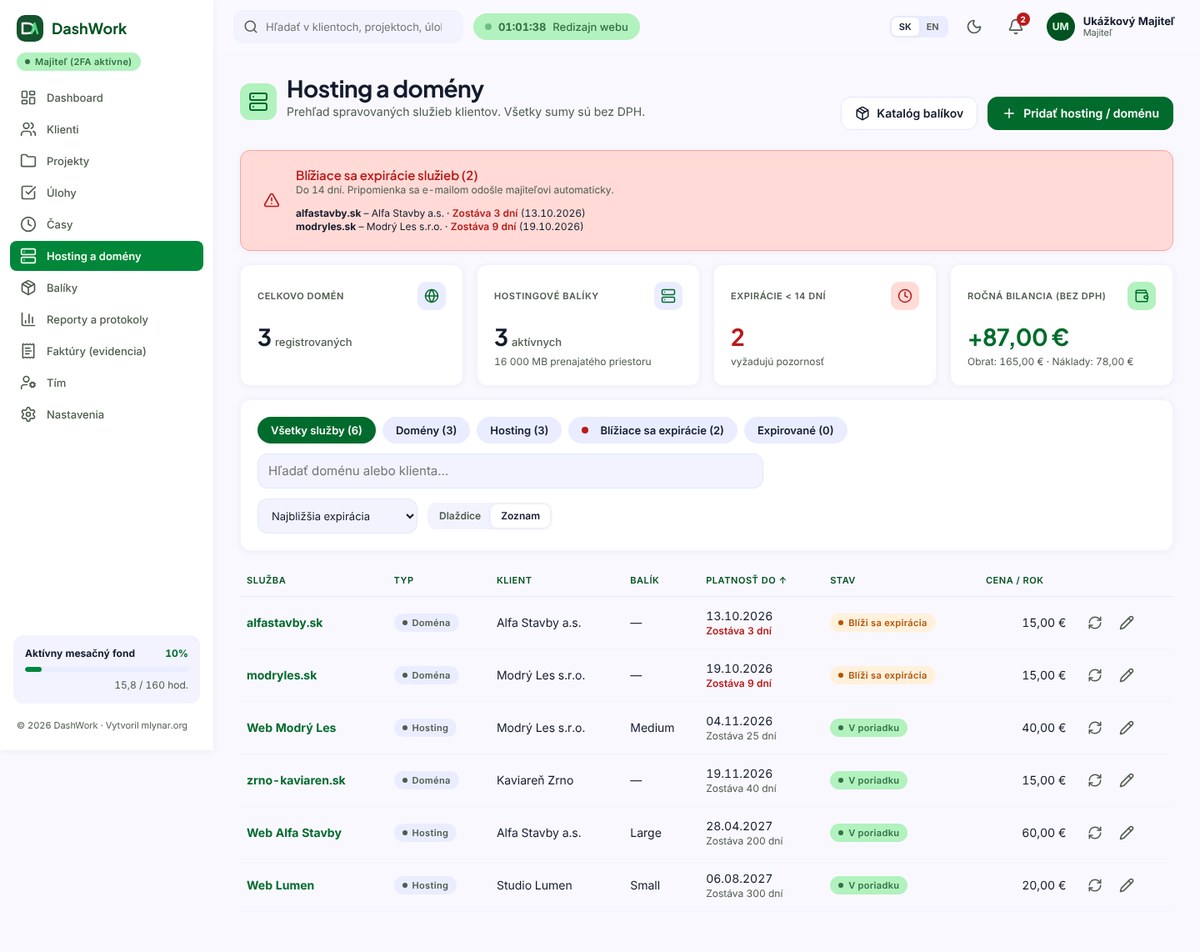Open Tím in sidebar
This screenshot has width=1200, height=952.
[x=106, y=383]
